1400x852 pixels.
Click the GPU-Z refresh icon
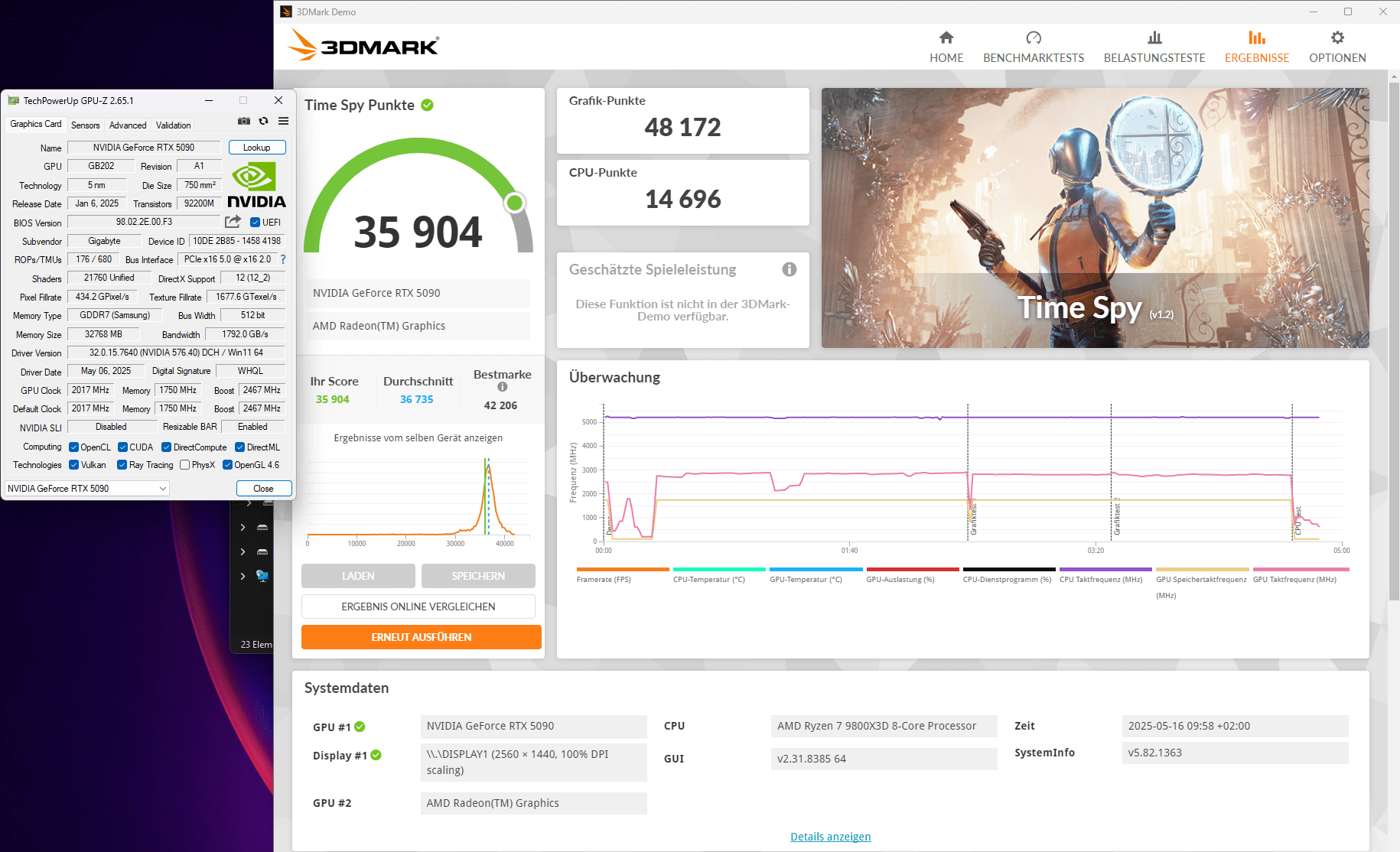[264, 121]
